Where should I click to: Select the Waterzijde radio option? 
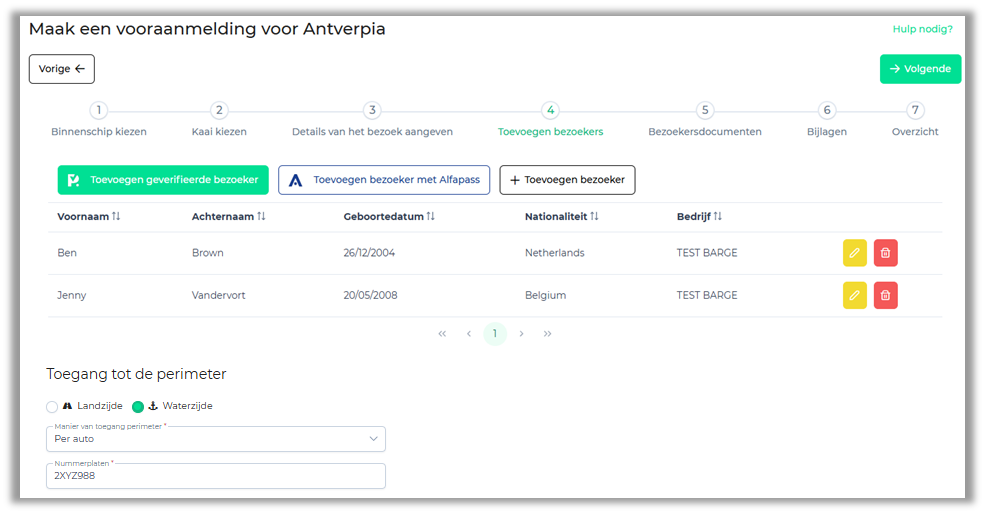(139, 407)
